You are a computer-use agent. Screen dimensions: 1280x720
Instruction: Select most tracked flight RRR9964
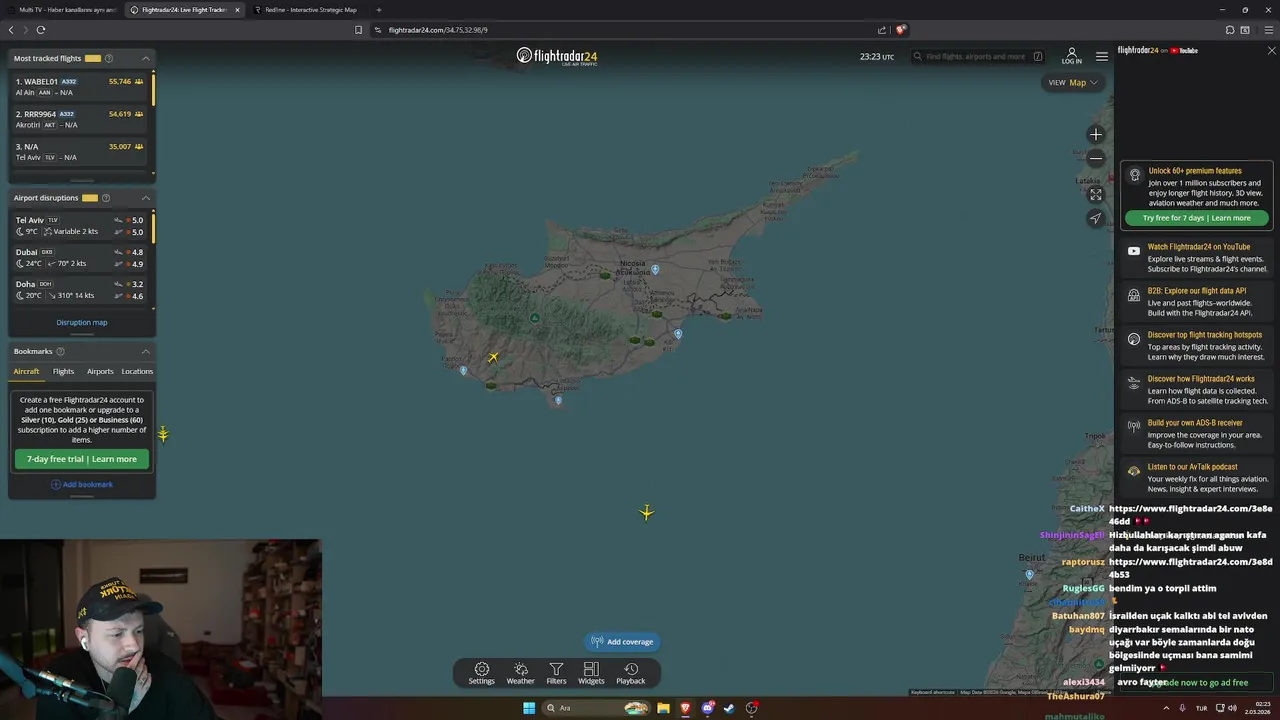(79, 119)
